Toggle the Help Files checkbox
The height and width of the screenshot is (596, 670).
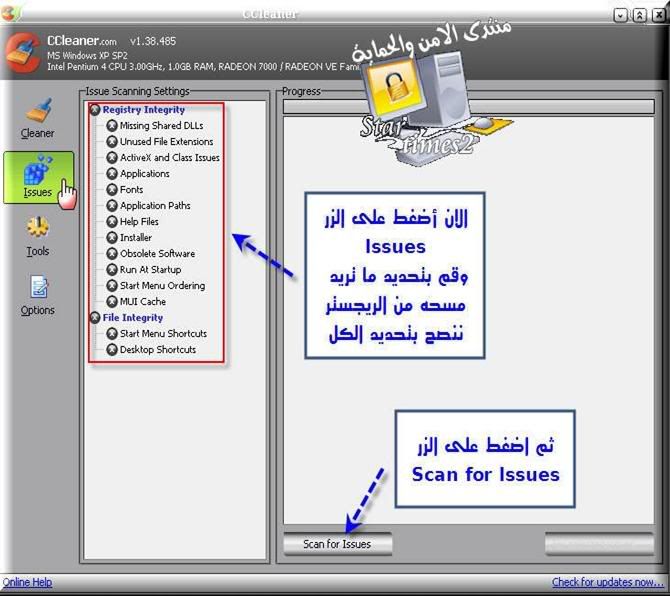(112, 222)
